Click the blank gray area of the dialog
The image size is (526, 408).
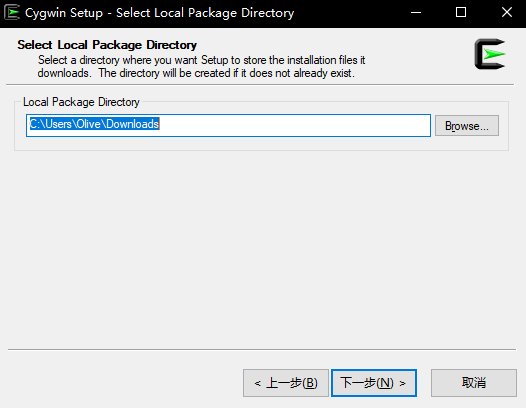click(x=262, y=248)
